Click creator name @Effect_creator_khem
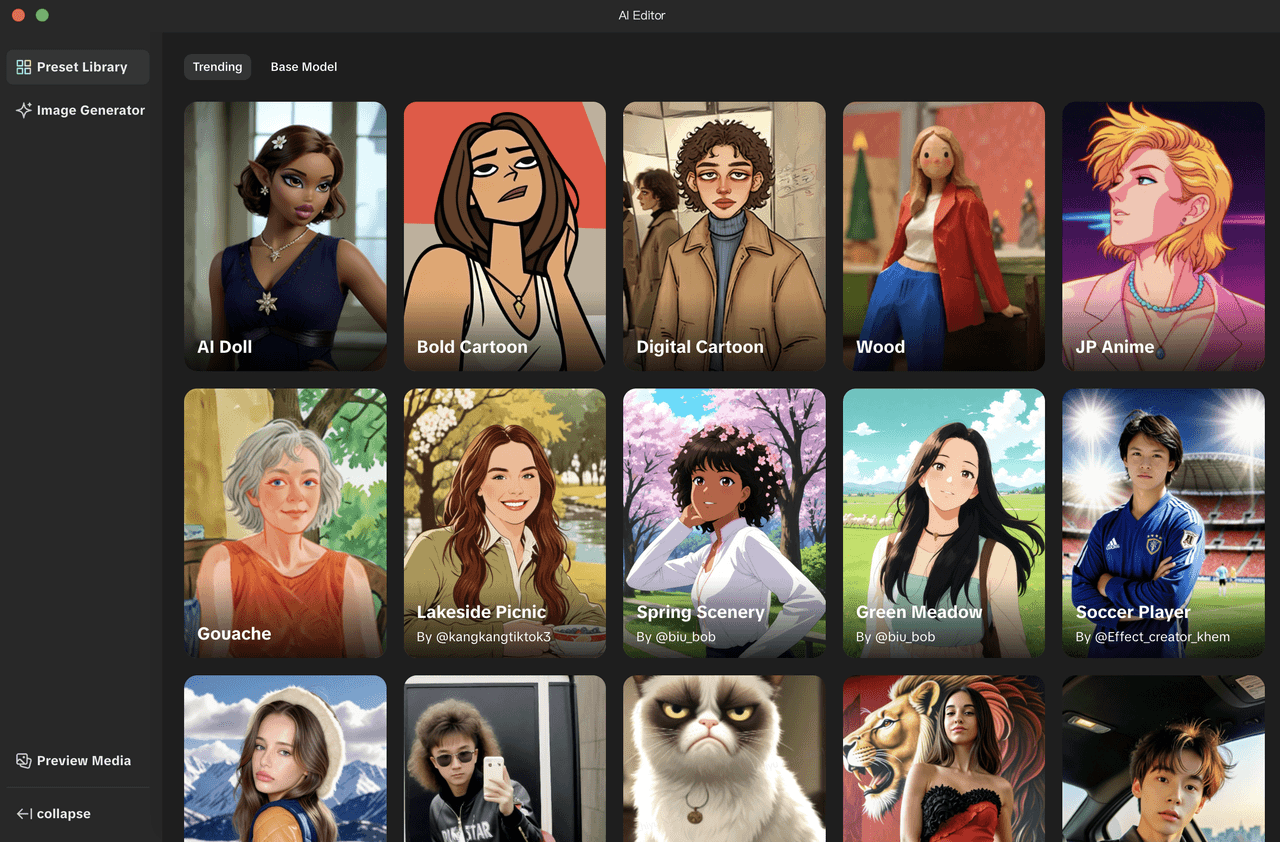 click(1162, 637)
